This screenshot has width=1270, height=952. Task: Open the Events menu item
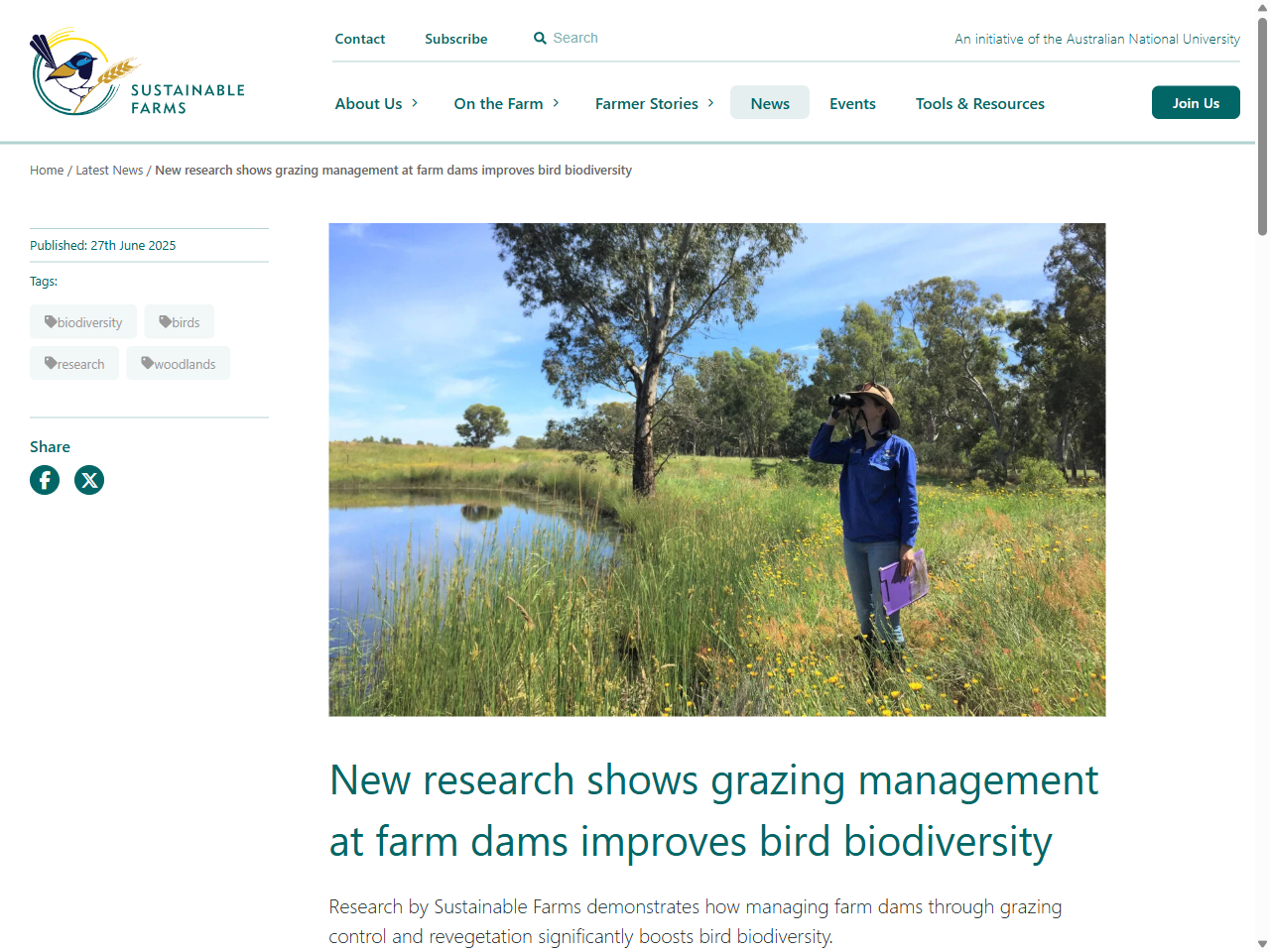coord(852,103)
